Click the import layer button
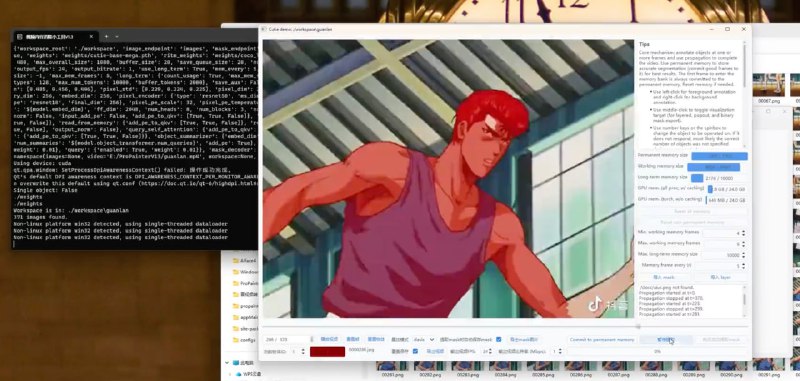Image resolution: width=800 pixels, height=381 pixels. tap(720, 277)
